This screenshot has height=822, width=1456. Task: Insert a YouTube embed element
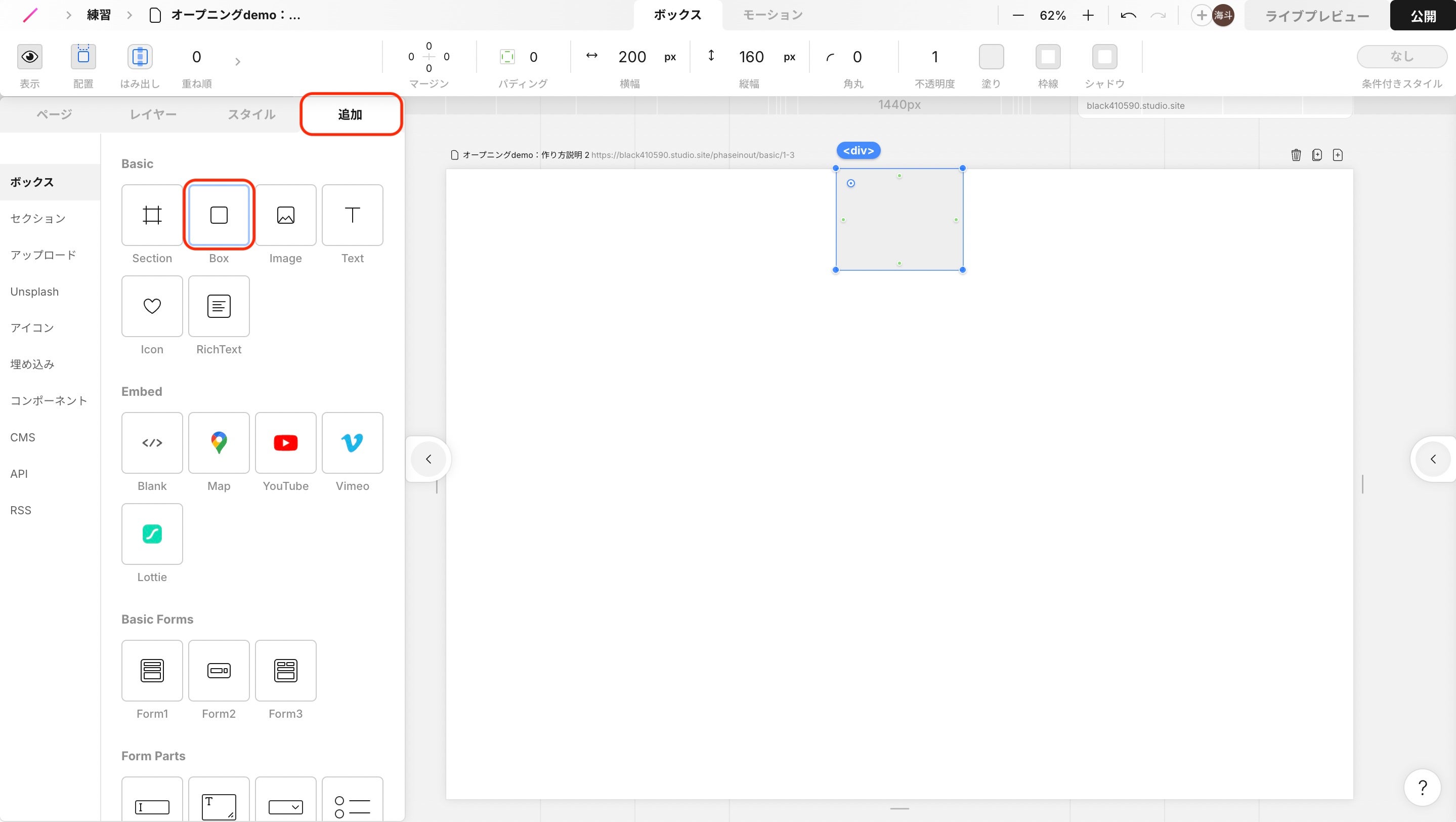coord(285,443)
